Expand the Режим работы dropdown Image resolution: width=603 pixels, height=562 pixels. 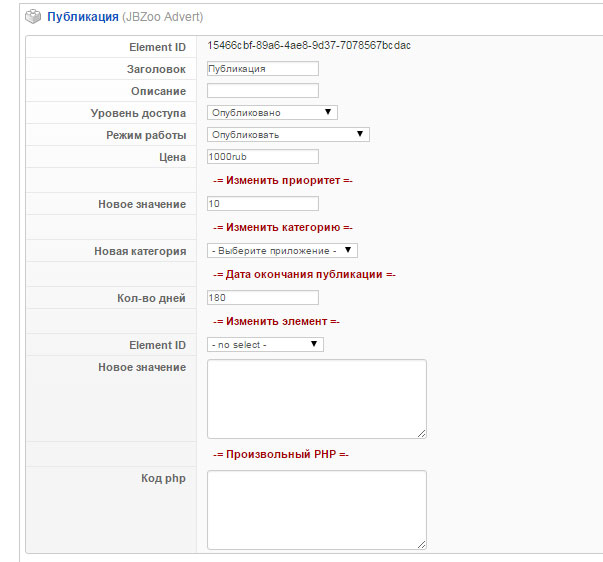[x=289, y=134]
